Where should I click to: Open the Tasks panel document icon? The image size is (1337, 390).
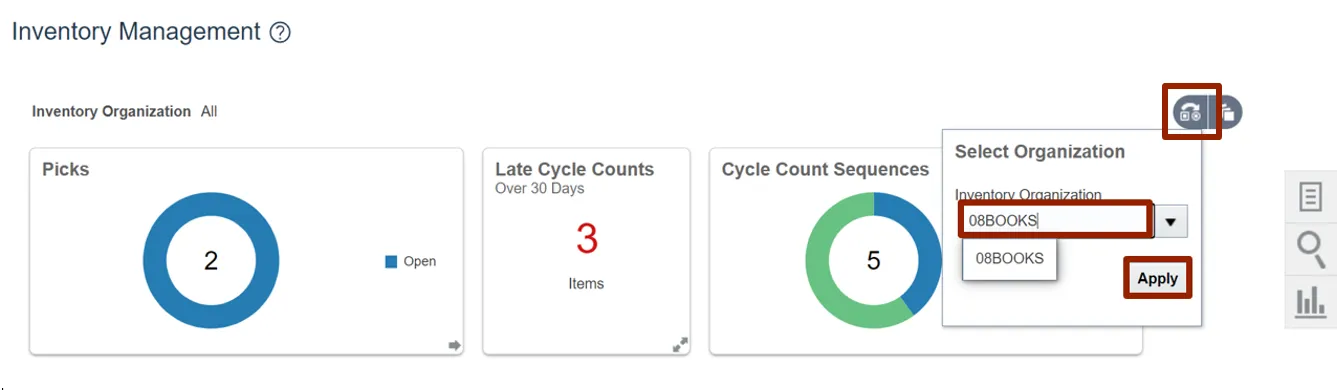pos(1310,196)
